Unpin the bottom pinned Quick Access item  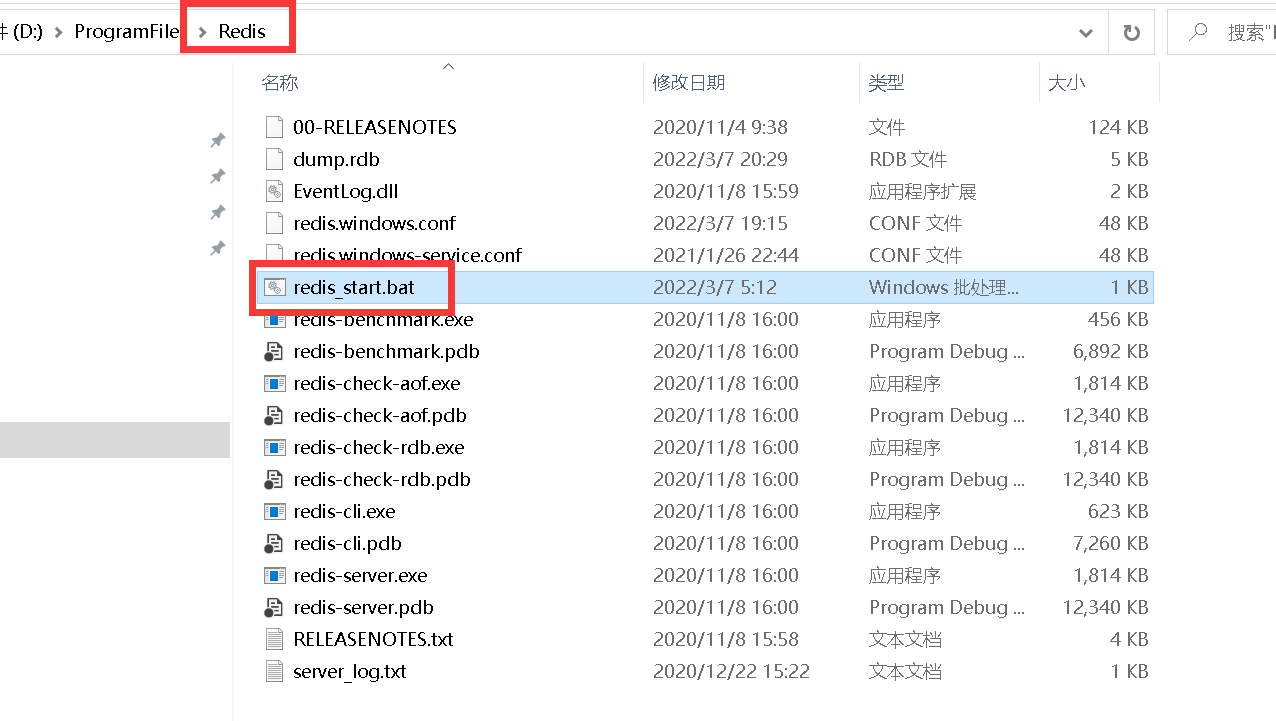pos(217,248)
